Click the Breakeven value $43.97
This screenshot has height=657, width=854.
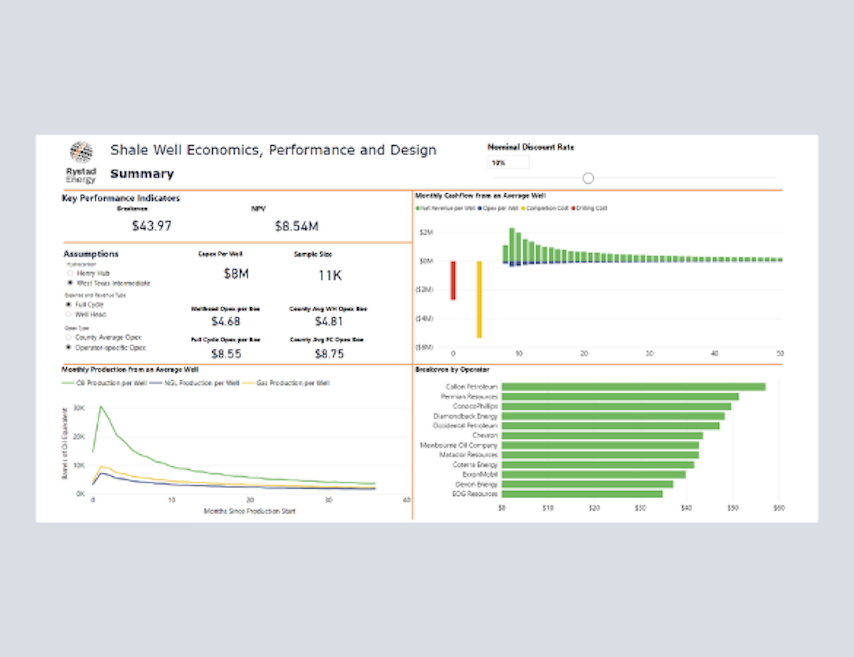(152, 226)
